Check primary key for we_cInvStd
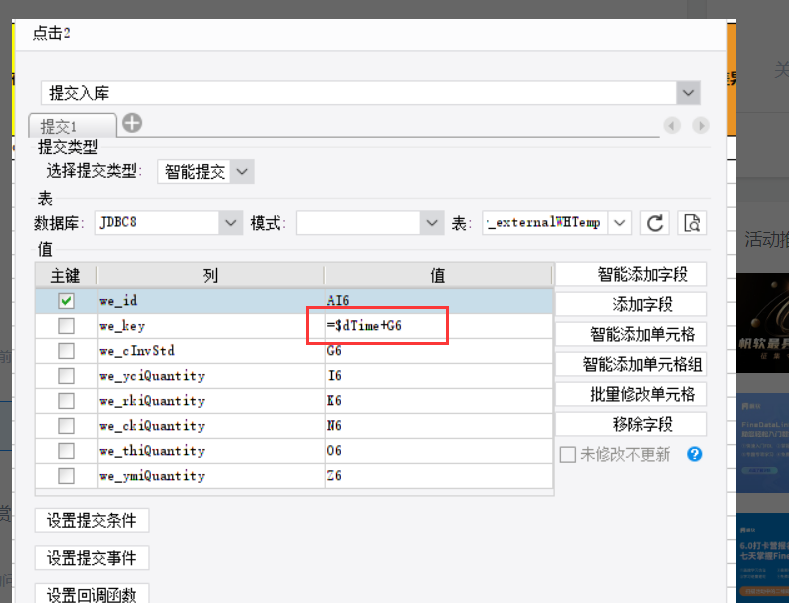The image size is (789, 603). pos(66,351)
